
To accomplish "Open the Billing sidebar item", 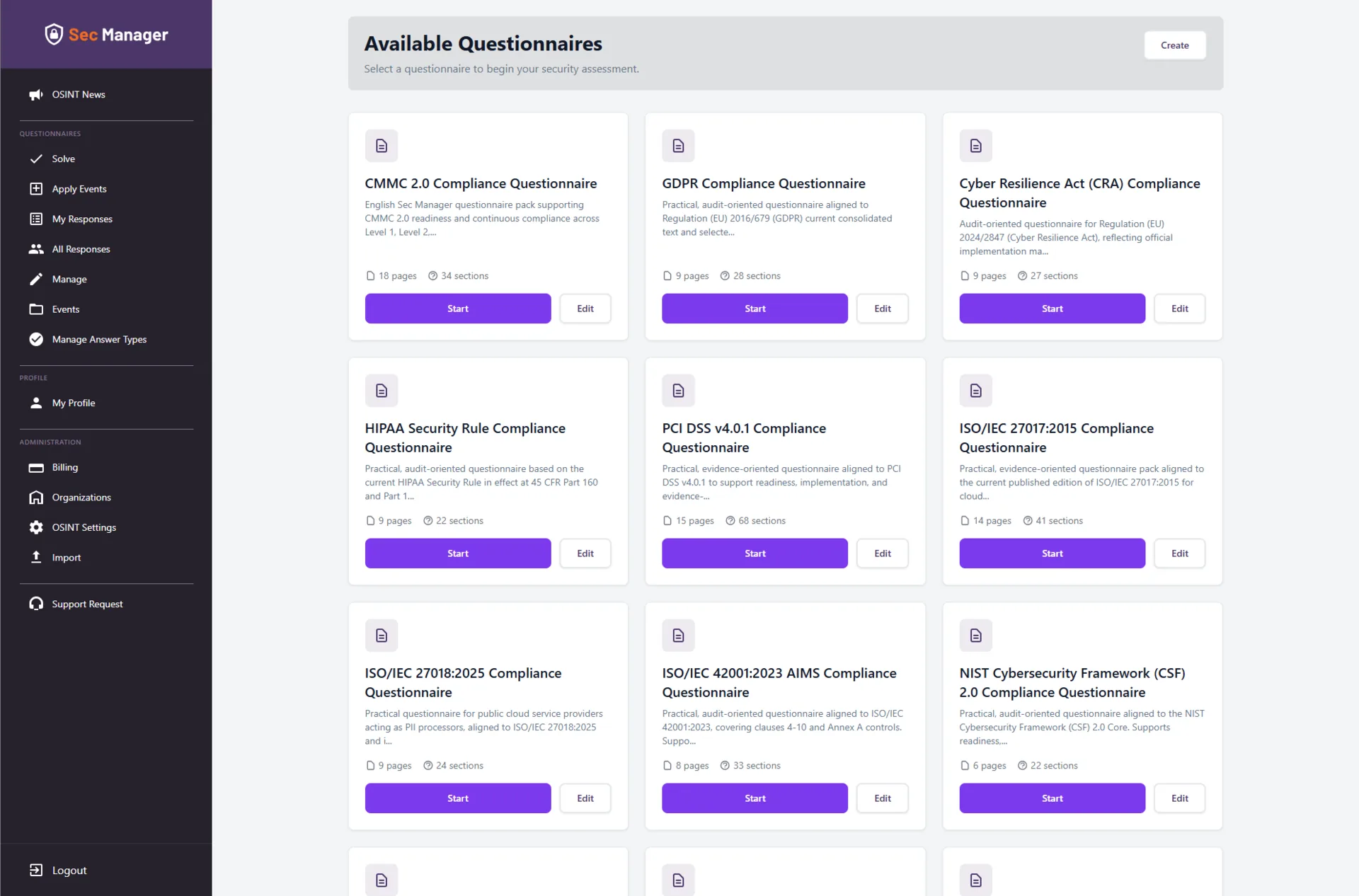I will coord(106,468).
